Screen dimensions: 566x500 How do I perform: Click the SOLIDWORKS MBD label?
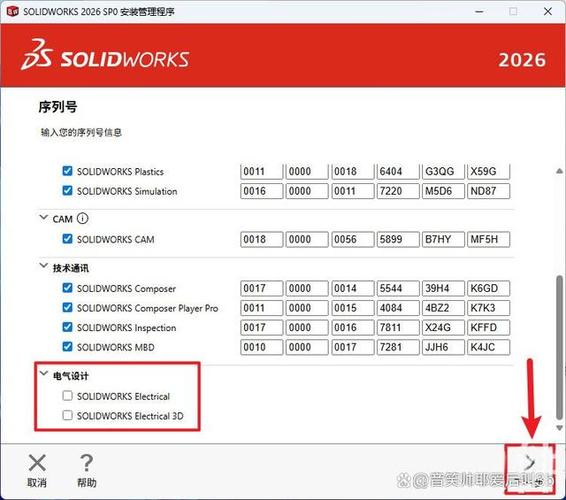[116, 347]
